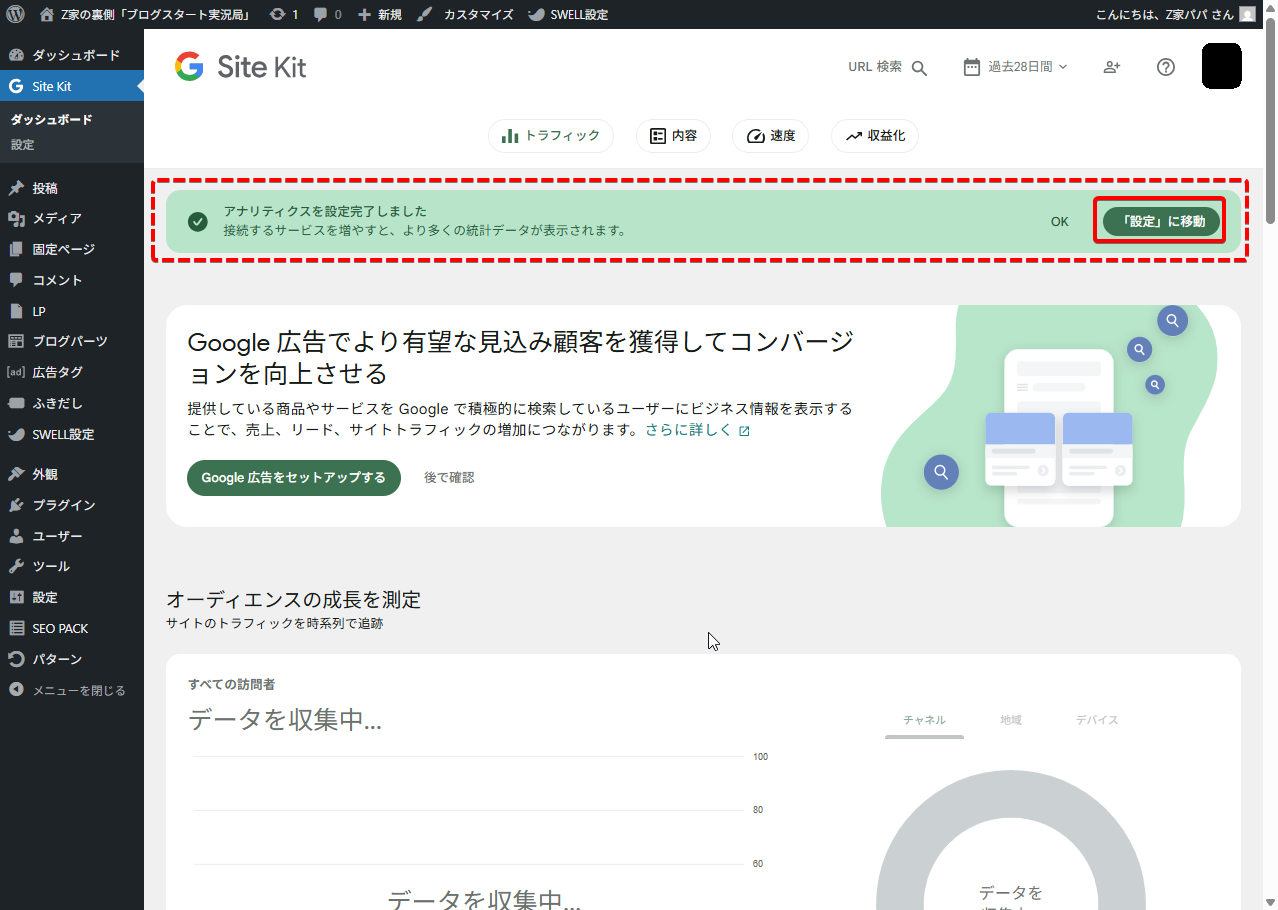Open URL 検索 search

click(x=888, y=67)
